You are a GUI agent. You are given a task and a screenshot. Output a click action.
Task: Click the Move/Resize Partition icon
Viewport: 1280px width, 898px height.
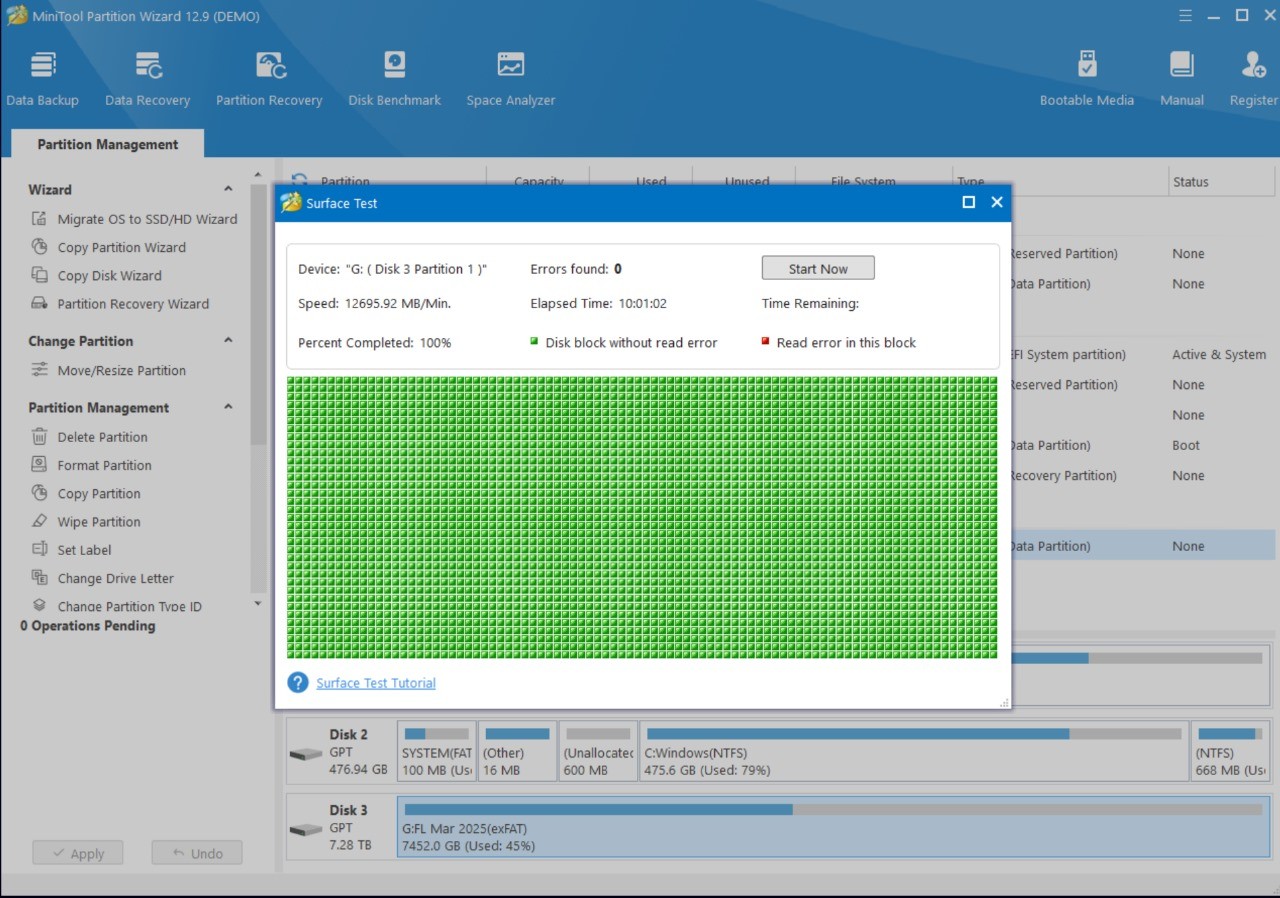pyautogui.click(x=39, y=370)
